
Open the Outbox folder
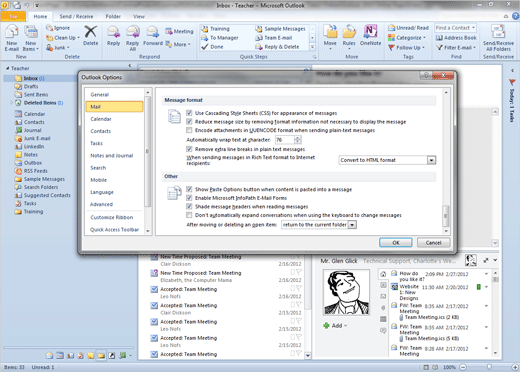pyautogui.click(x=28, y=163)
